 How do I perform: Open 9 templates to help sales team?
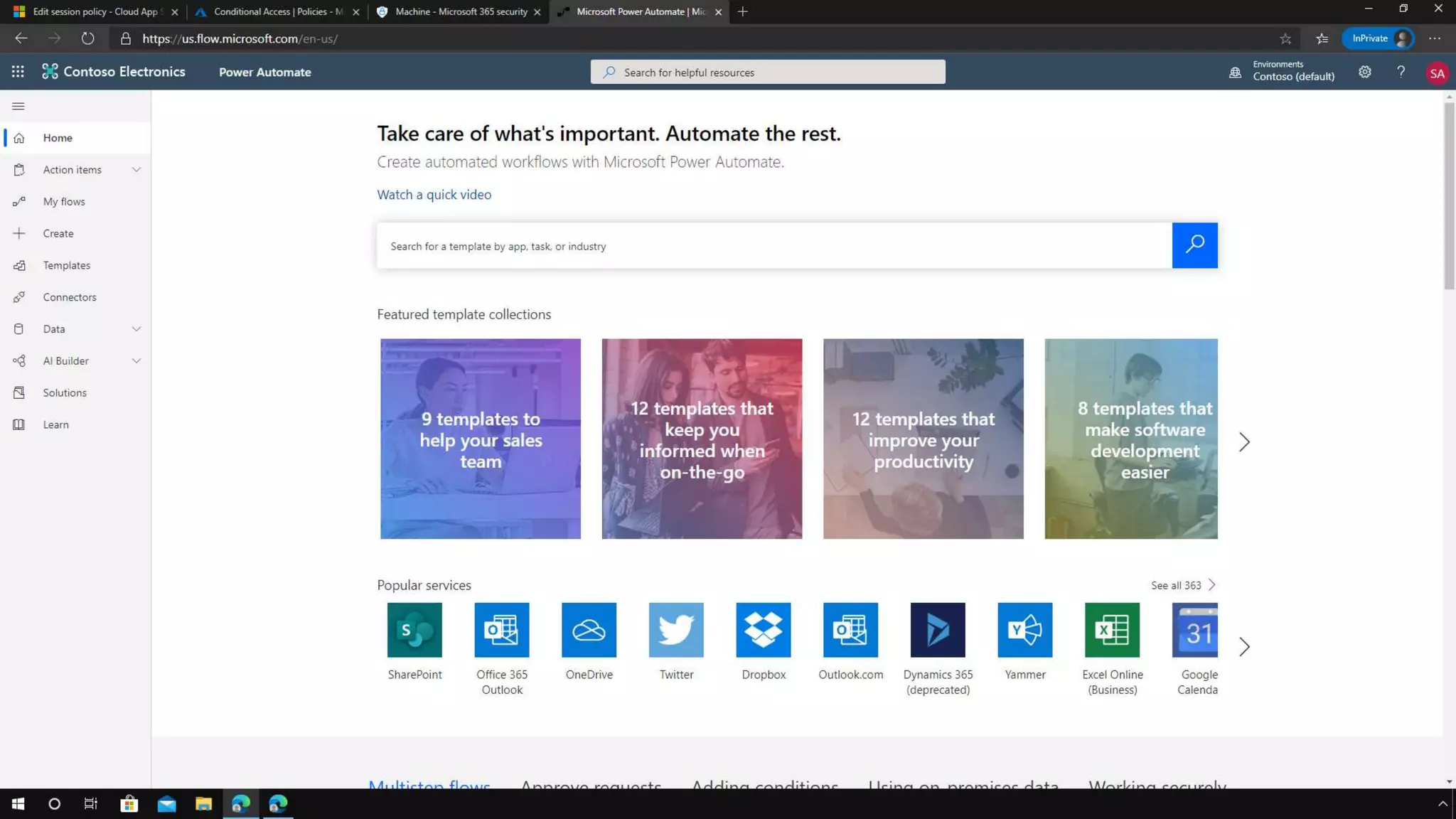coord(480,438)
